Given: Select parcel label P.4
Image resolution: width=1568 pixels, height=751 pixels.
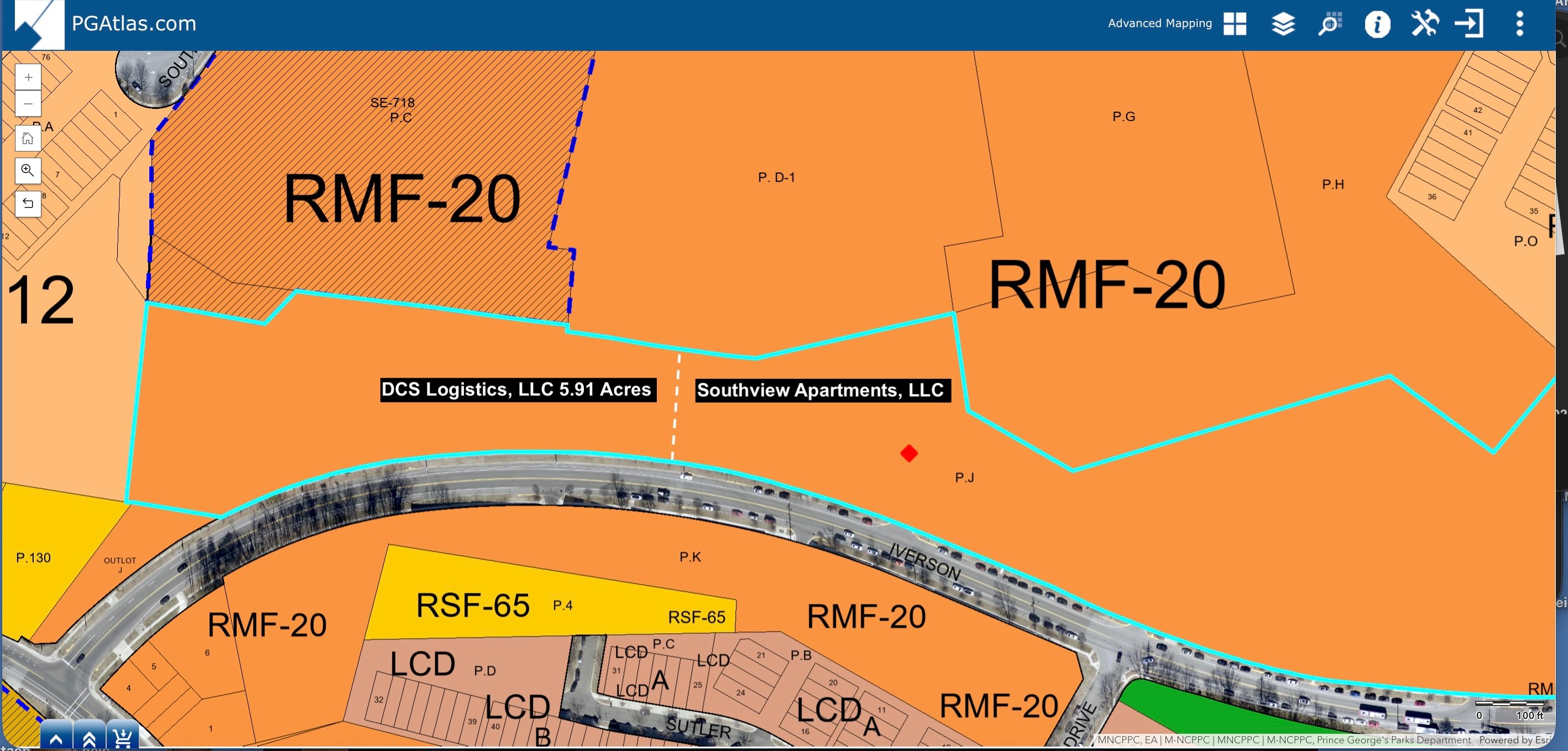Looking at the screenshot, I should click(x=562, y=605).
